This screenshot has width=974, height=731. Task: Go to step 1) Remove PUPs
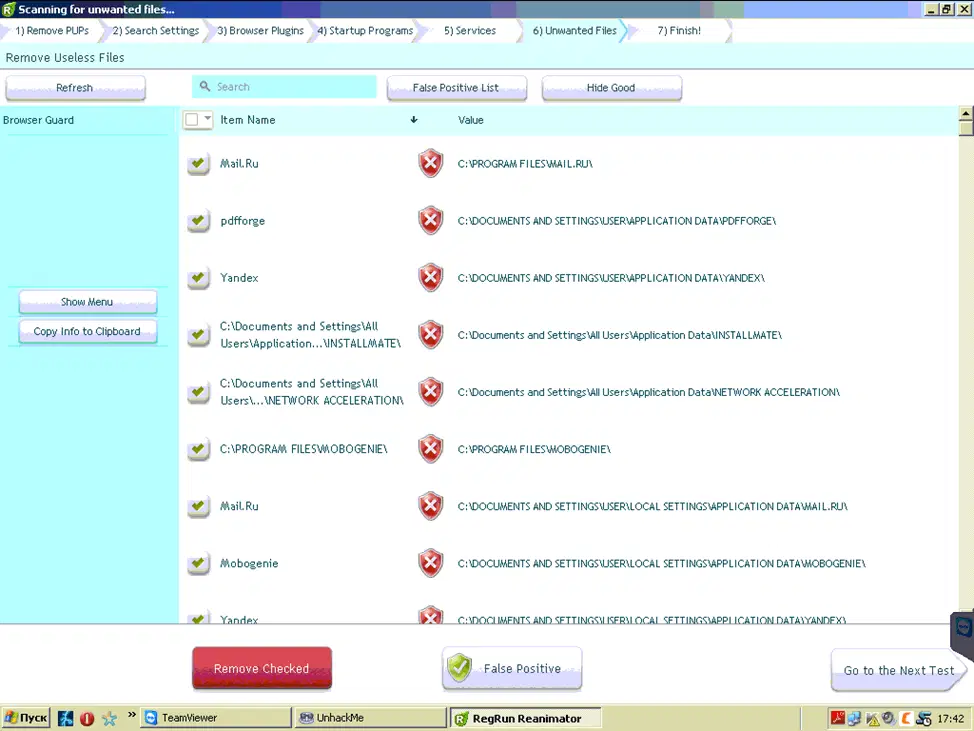click(x=52, y=30)
